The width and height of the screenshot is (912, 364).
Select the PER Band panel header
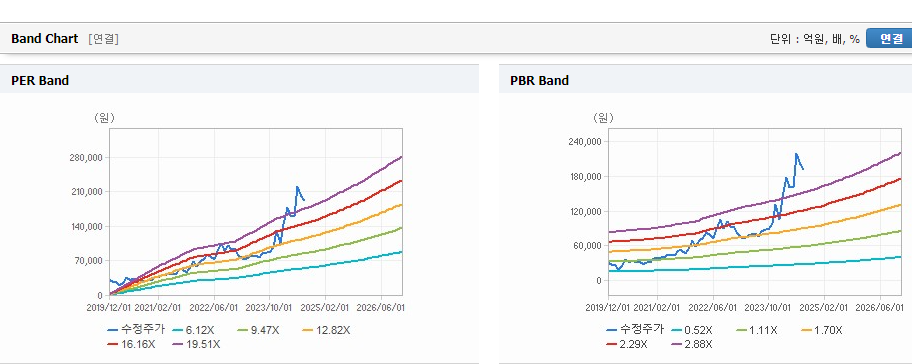pyautogui.click(x=239, y=80)
